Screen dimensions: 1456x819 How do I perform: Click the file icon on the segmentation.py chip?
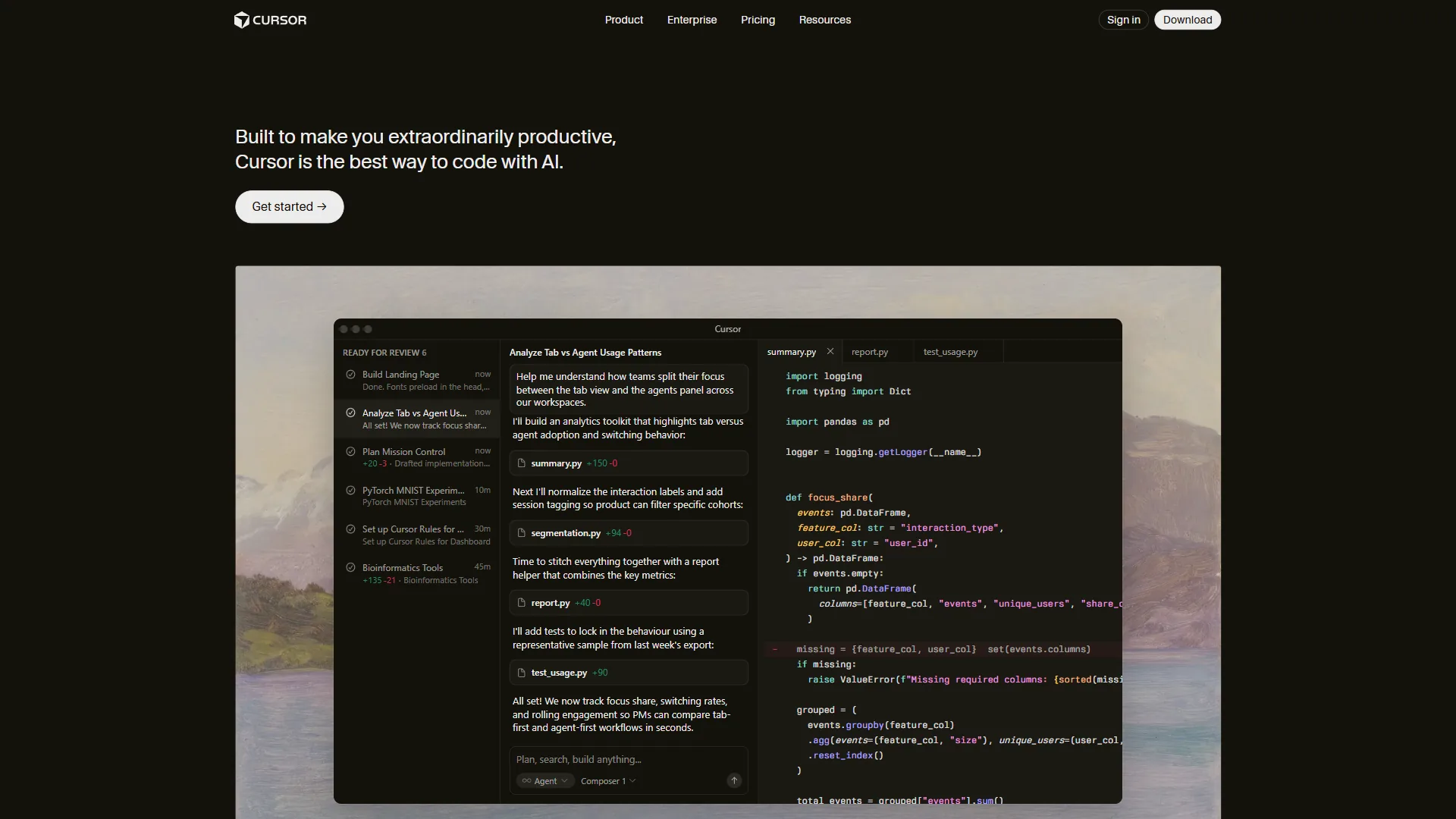point(522,533)
